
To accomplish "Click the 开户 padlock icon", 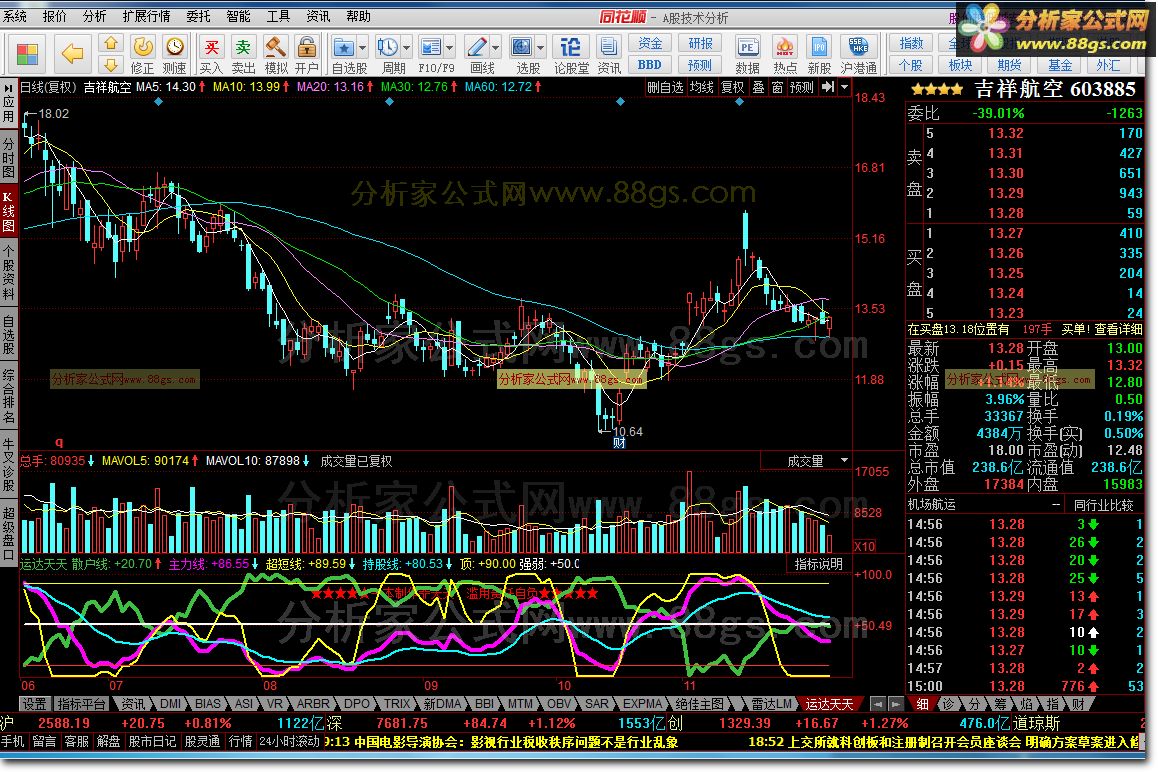I will point(306,47).
